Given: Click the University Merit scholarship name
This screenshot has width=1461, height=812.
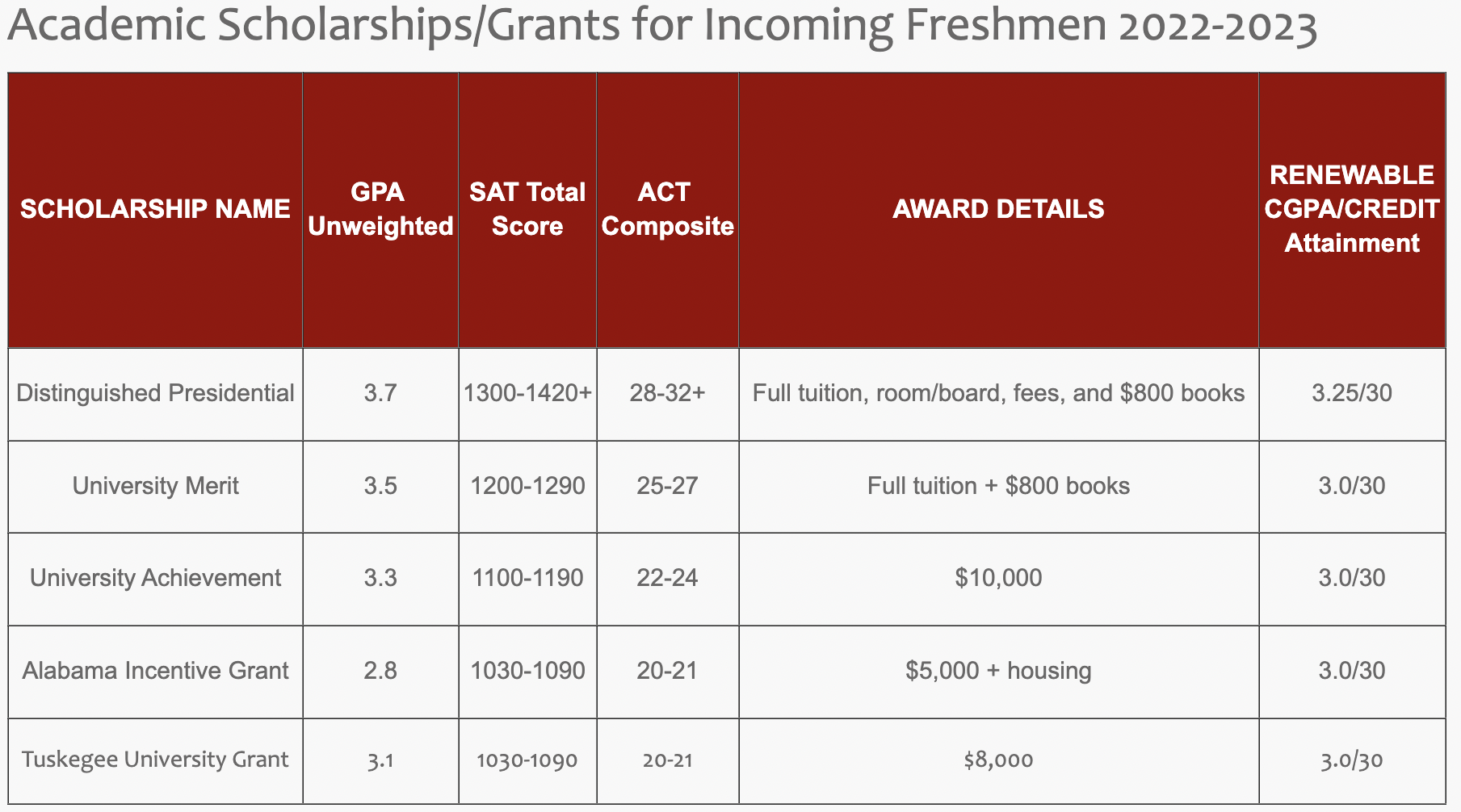Looking at the screenshot, I should tap(155, 486).
